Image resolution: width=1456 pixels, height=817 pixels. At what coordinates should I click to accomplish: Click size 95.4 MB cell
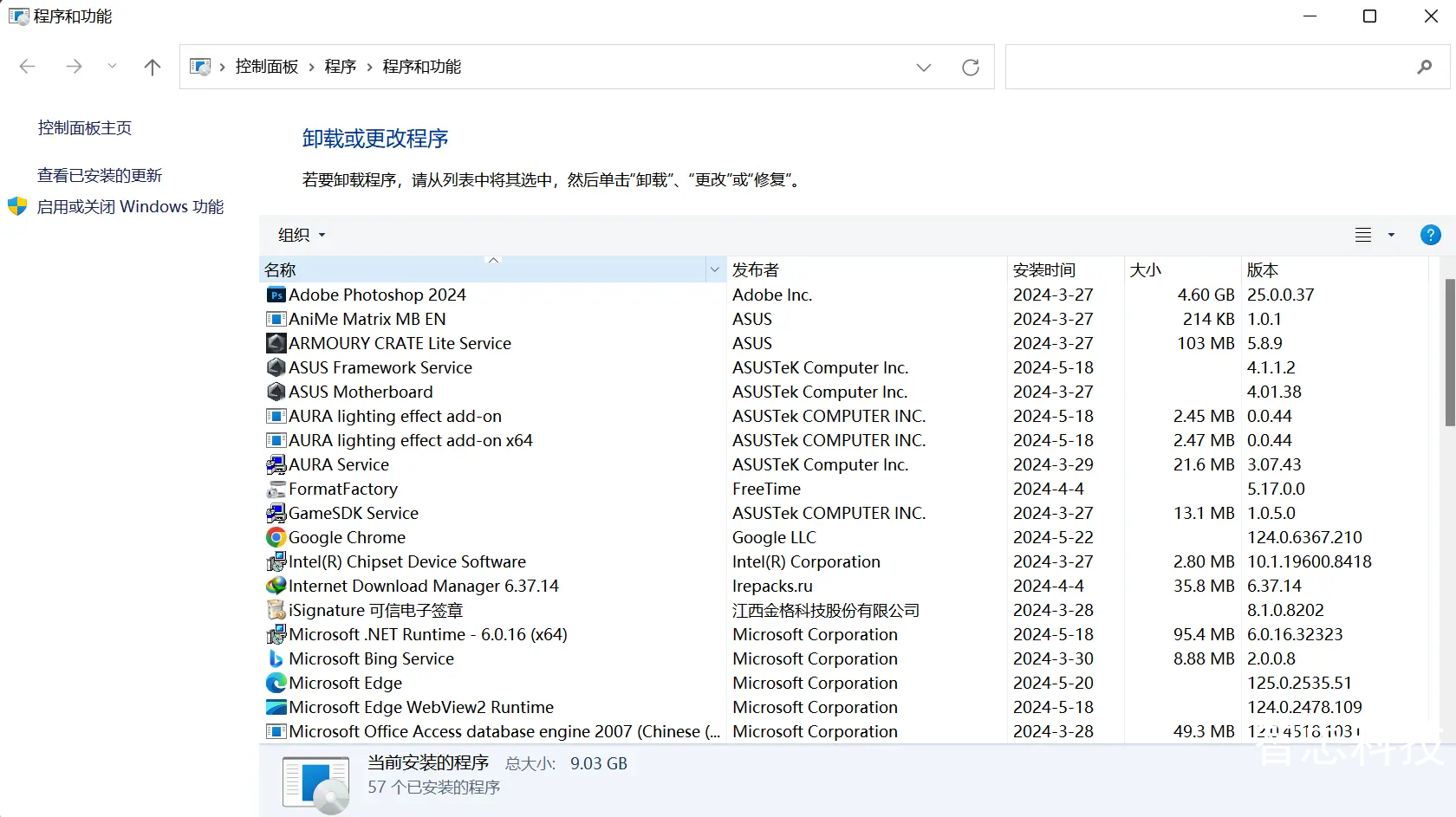[1204, 635]
